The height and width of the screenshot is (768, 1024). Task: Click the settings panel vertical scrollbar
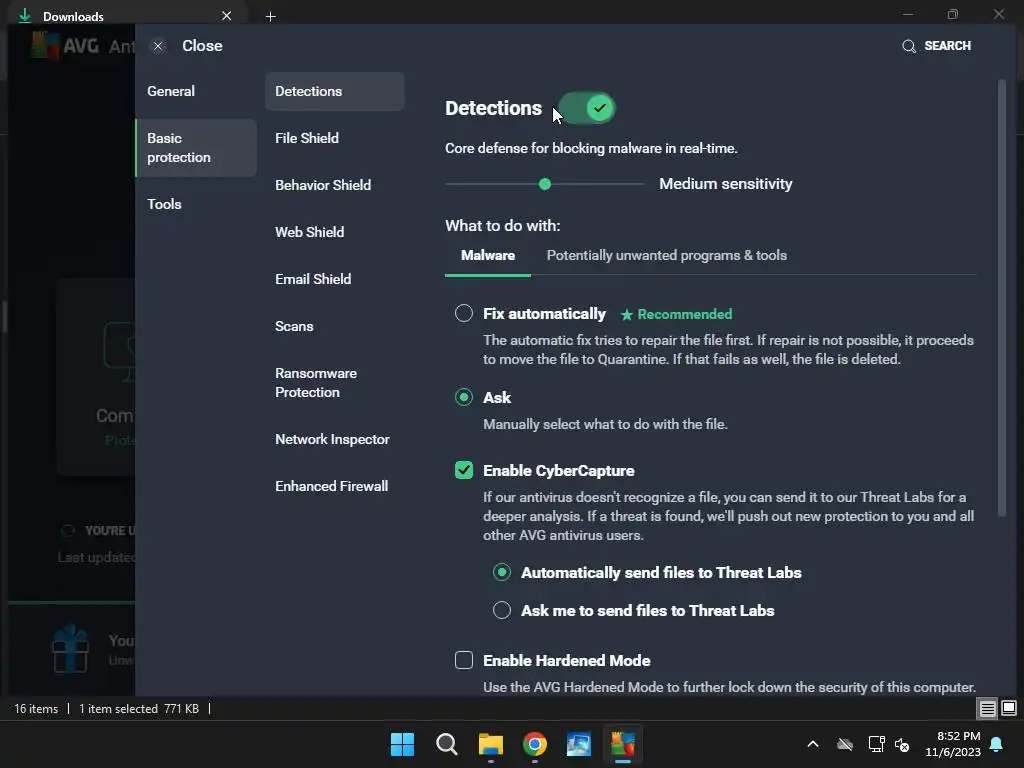pos(1002,297)
